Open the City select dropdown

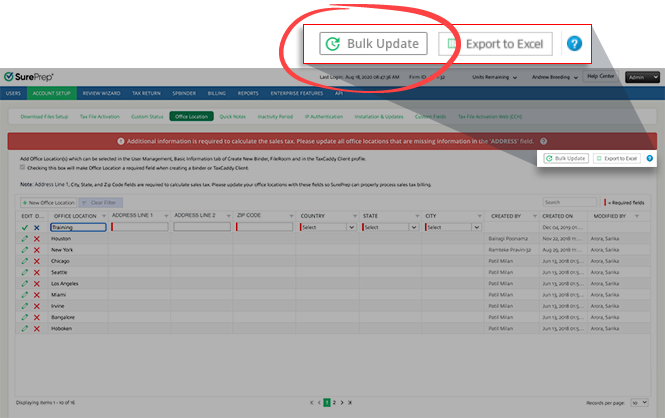coord(451,227)
